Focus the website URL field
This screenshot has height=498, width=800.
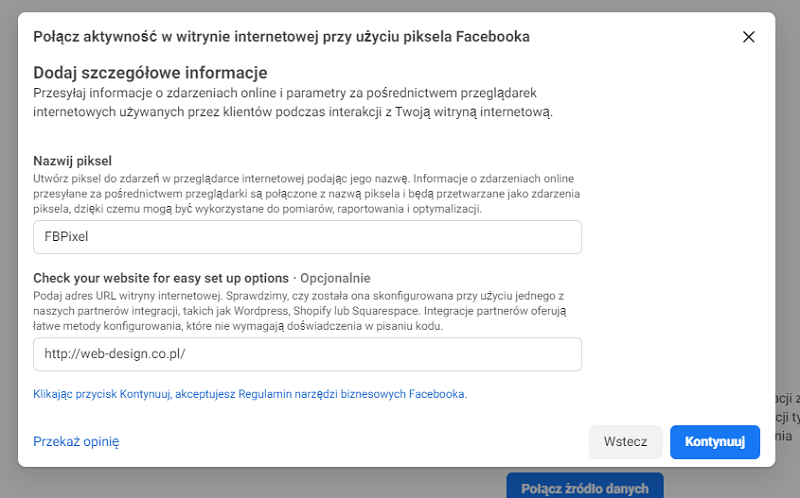pyautogui.click(x=307, y=354)
